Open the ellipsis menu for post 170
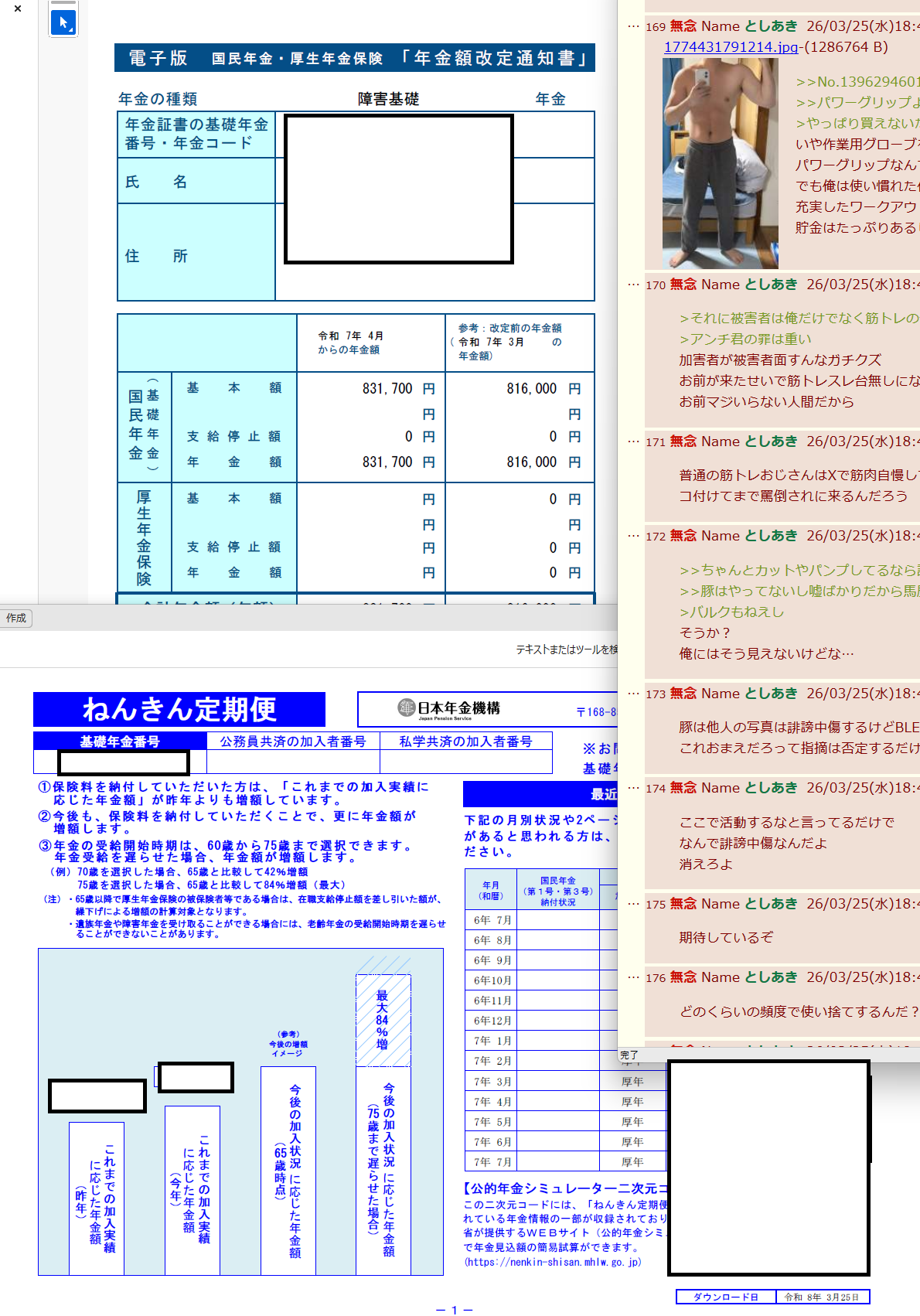 pyautogui.click(x=632, y=285)
